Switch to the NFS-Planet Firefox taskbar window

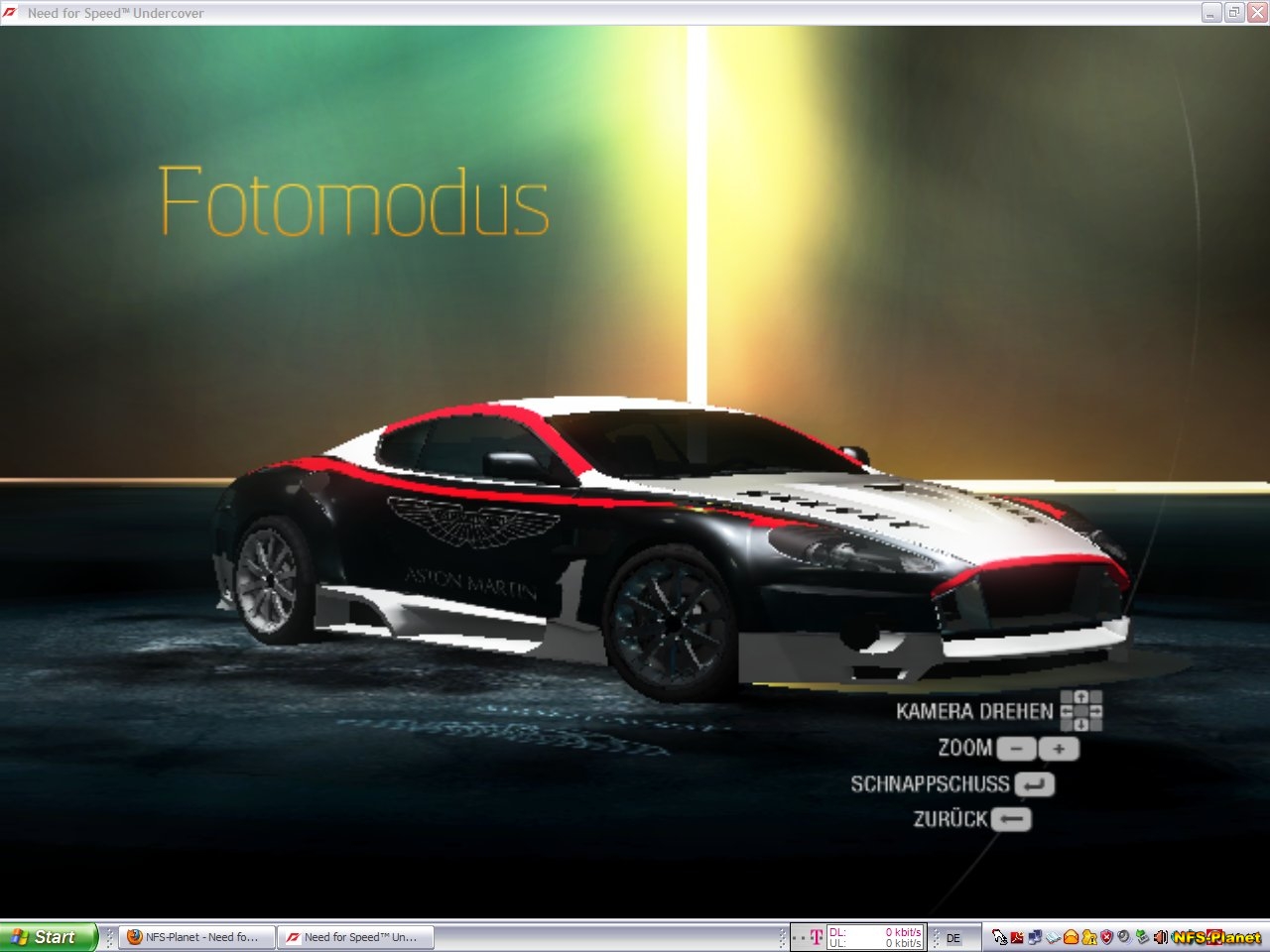coord(196,937)
